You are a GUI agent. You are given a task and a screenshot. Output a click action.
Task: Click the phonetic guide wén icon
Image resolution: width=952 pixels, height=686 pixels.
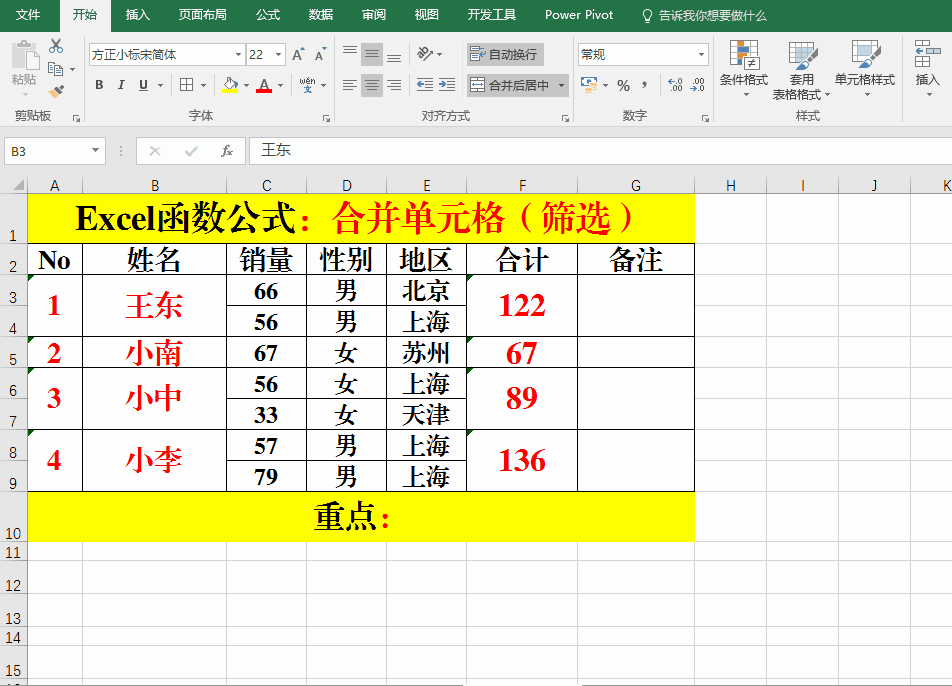coord(307,85)
